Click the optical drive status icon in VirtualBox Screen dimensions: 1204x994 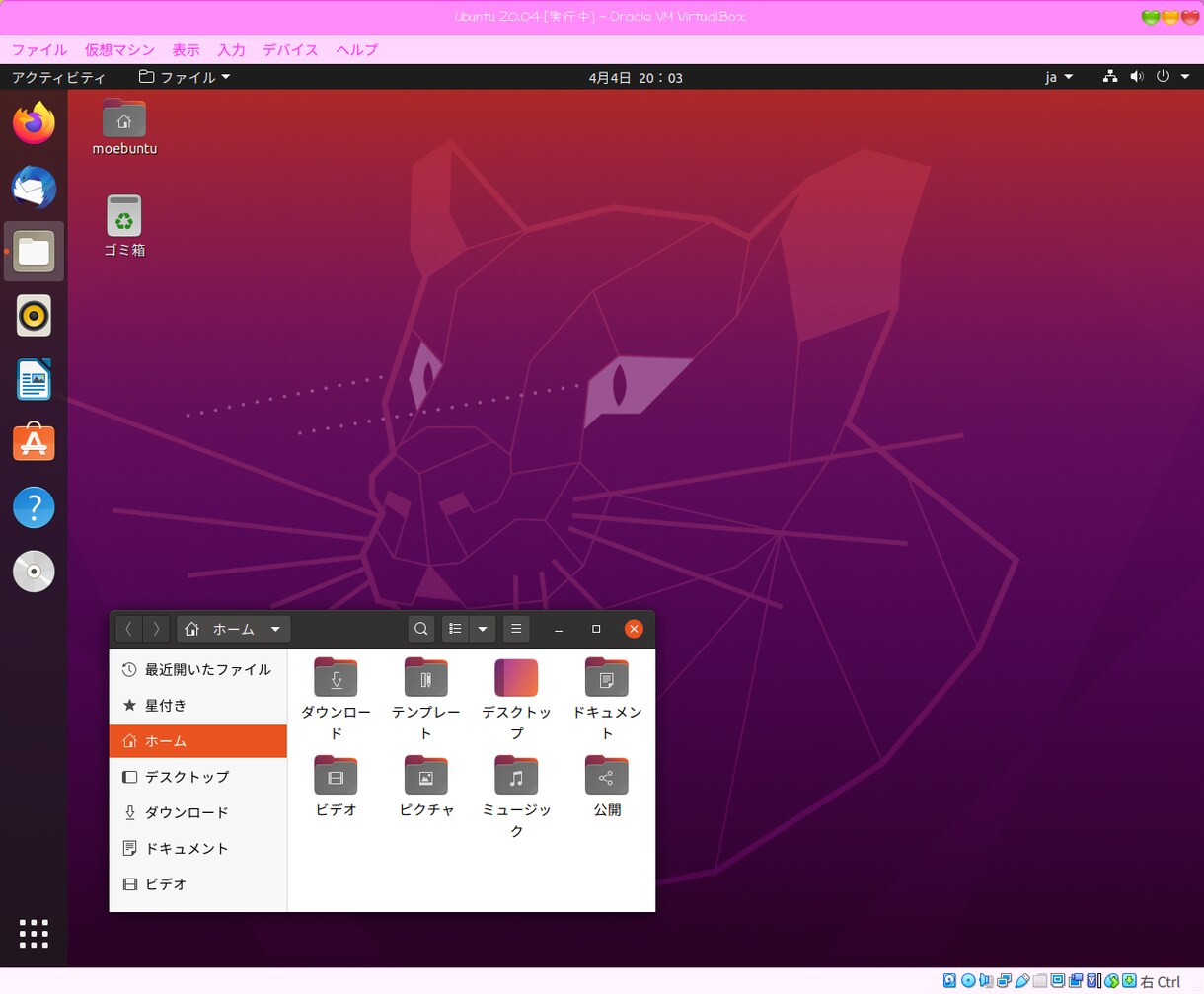click(968, 980)
